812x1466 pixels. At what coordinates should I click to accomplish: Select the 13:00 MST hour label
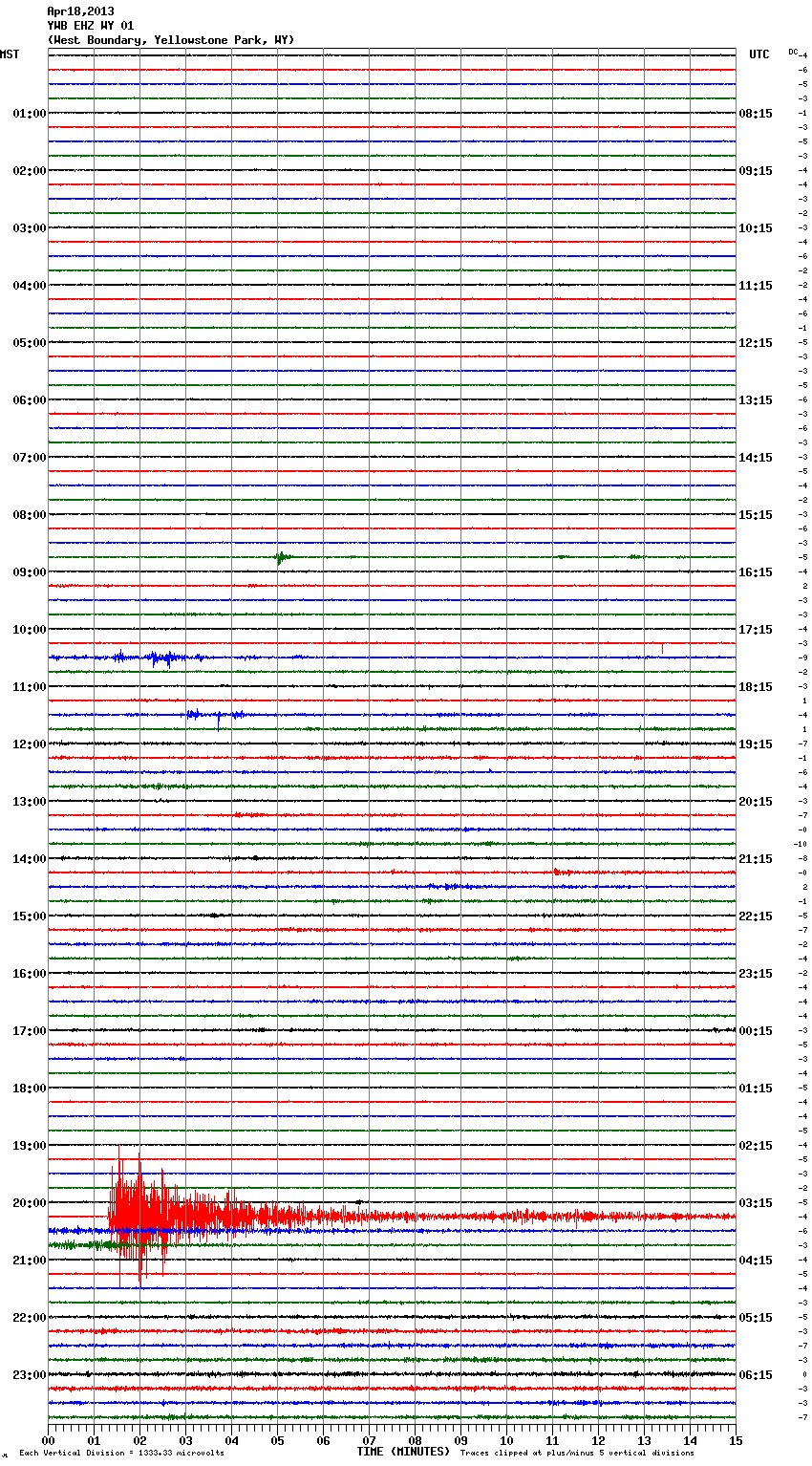pos(30,802)
